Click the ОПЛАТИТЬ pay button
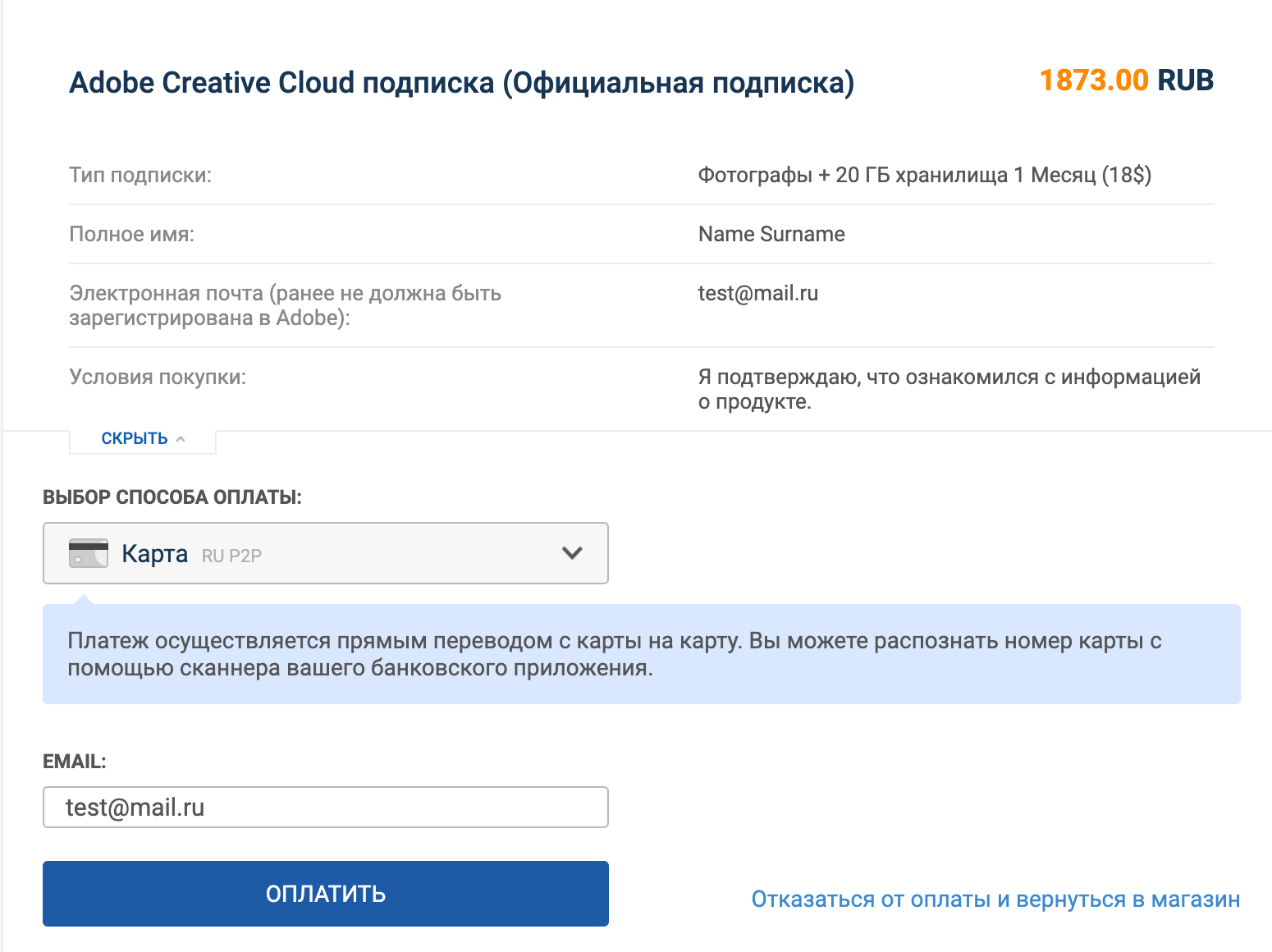Viewport: 1272px width, 952px height. point(326,894)
